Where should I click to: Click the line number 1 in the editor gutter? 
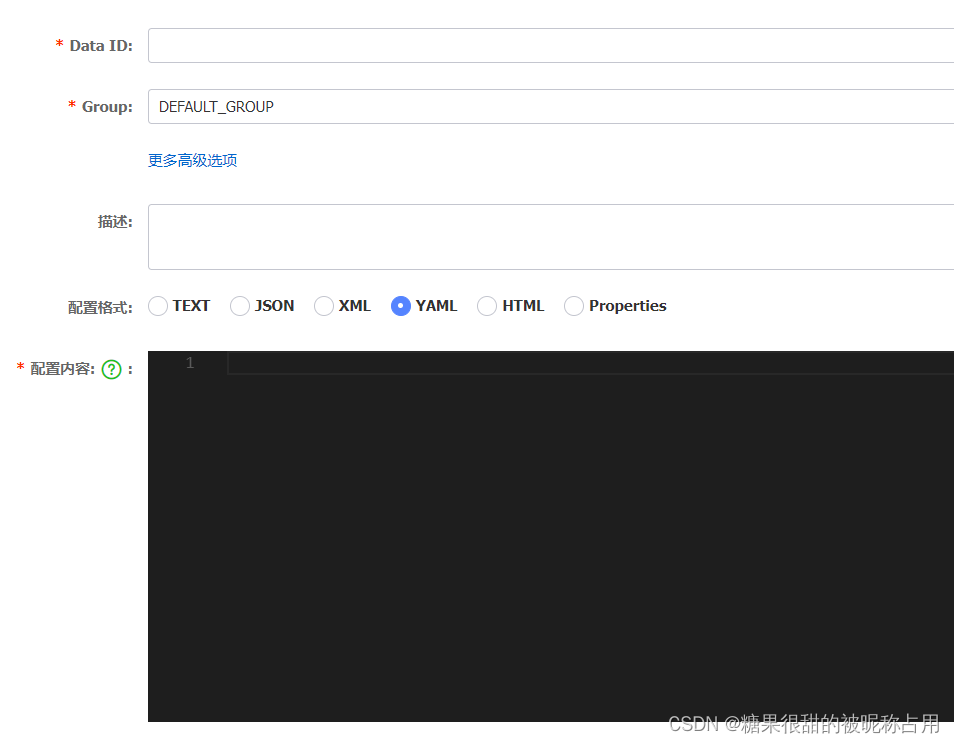pos(190,363)
